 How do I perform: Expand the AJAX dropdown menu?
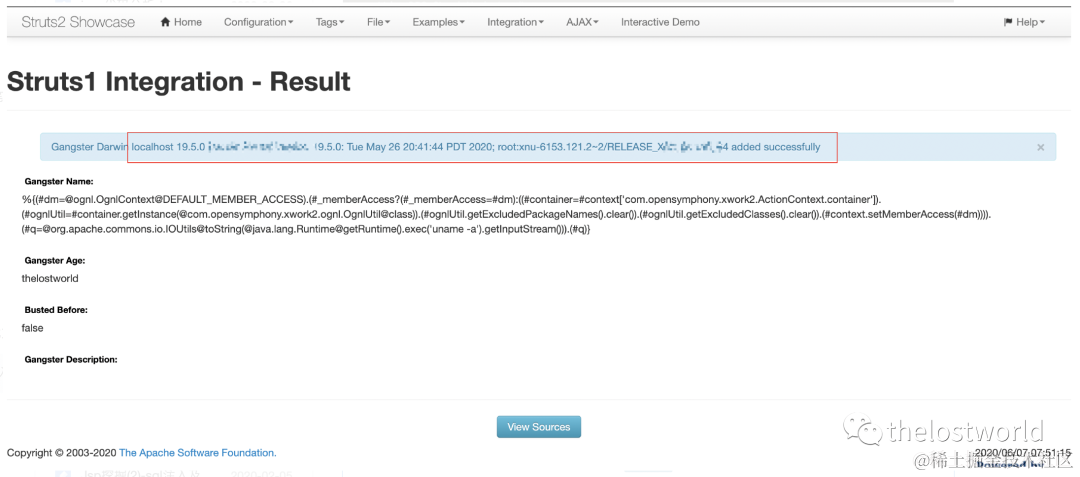[x=582, y=22]
